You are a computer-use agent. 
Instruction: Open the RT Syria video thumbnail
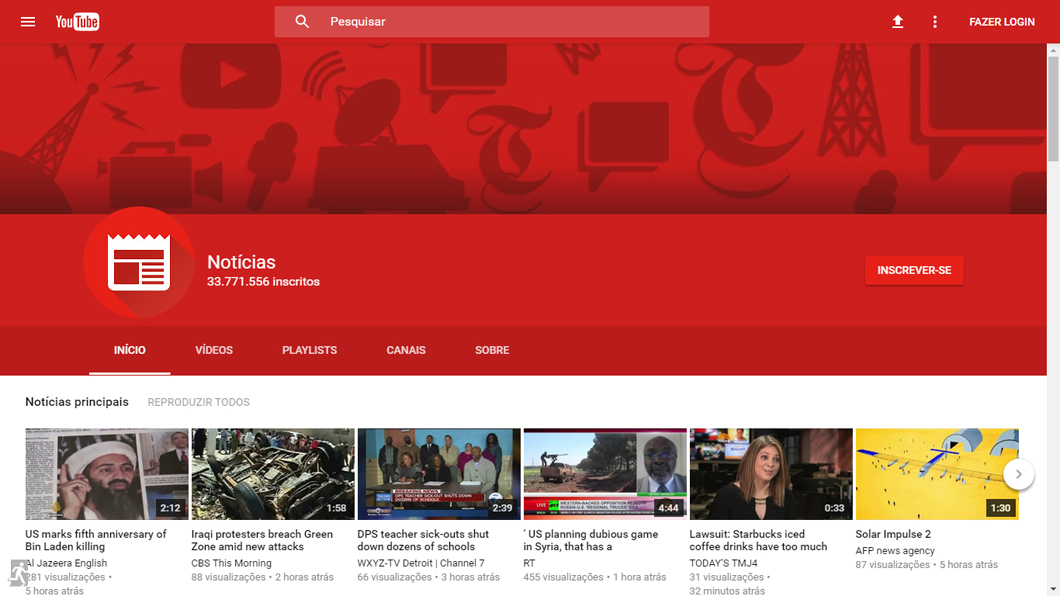tap(605, 474)
